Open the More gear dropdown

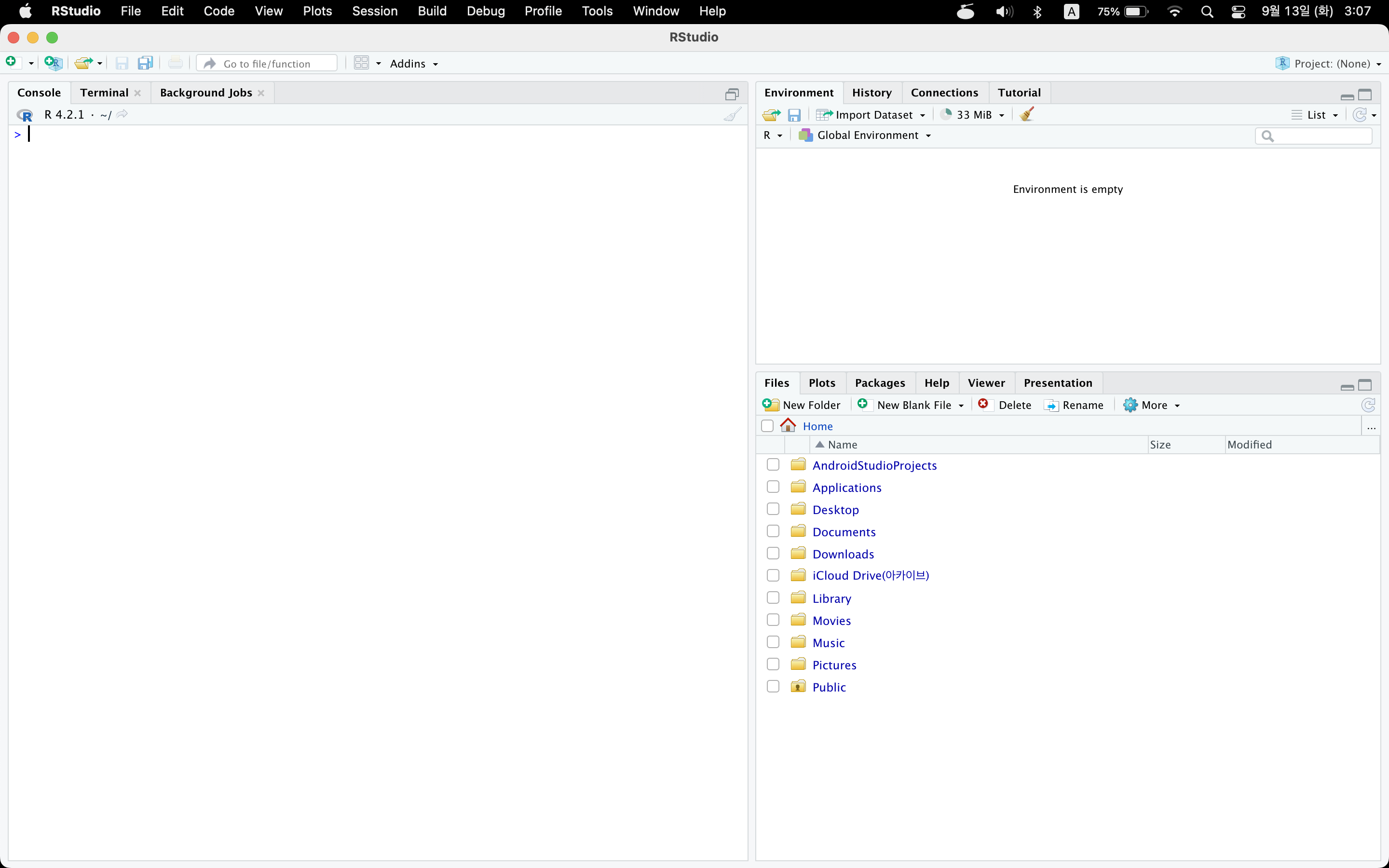(x=1151, y=405)
